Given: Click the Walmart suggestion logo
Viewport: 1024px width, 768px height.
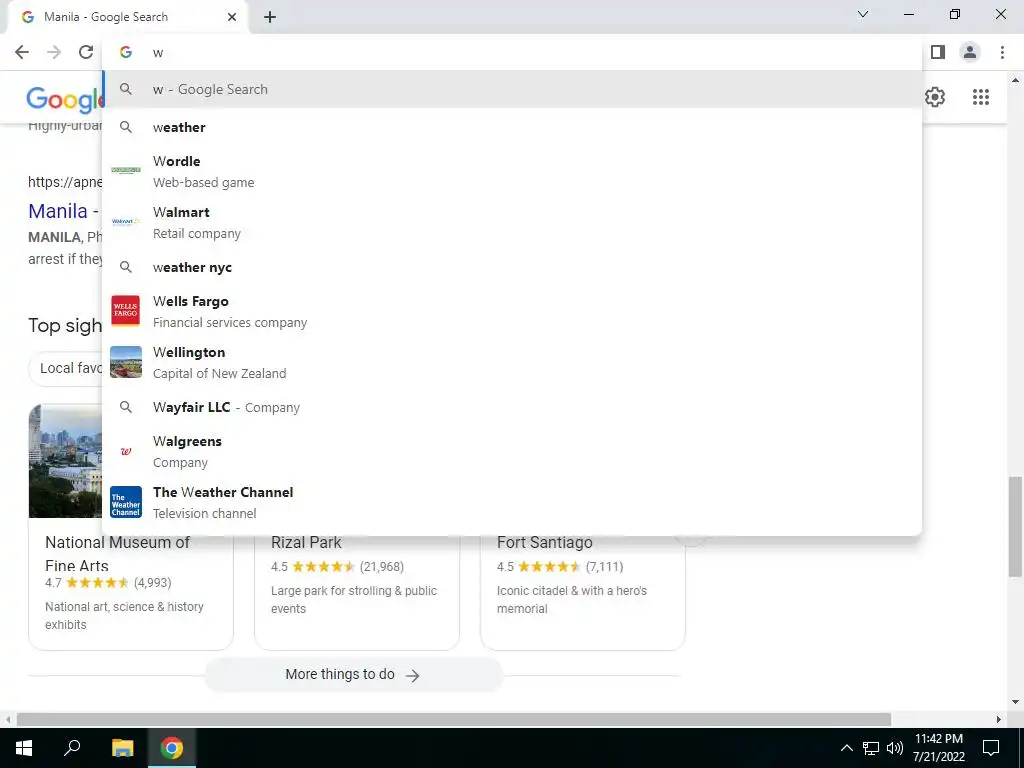Looking at the screenshot, I should tap(125, 221).
